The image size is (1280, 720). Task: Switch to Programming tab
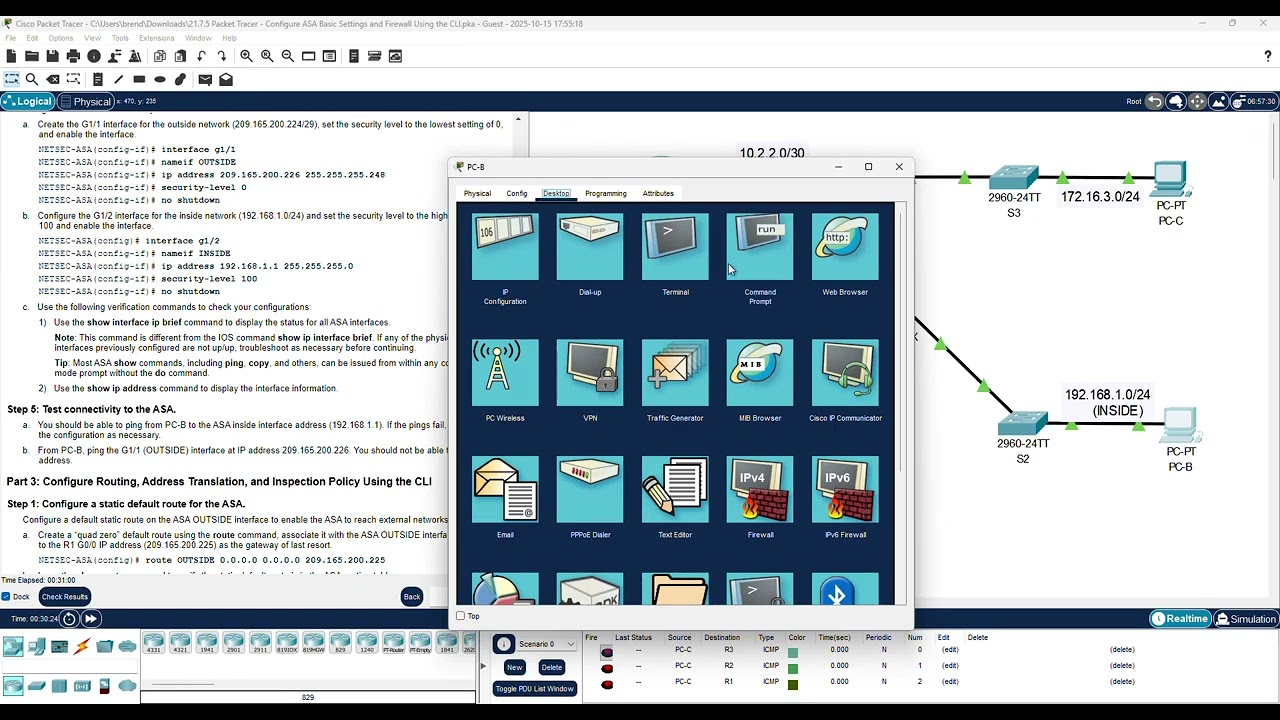tap(606, 193)
